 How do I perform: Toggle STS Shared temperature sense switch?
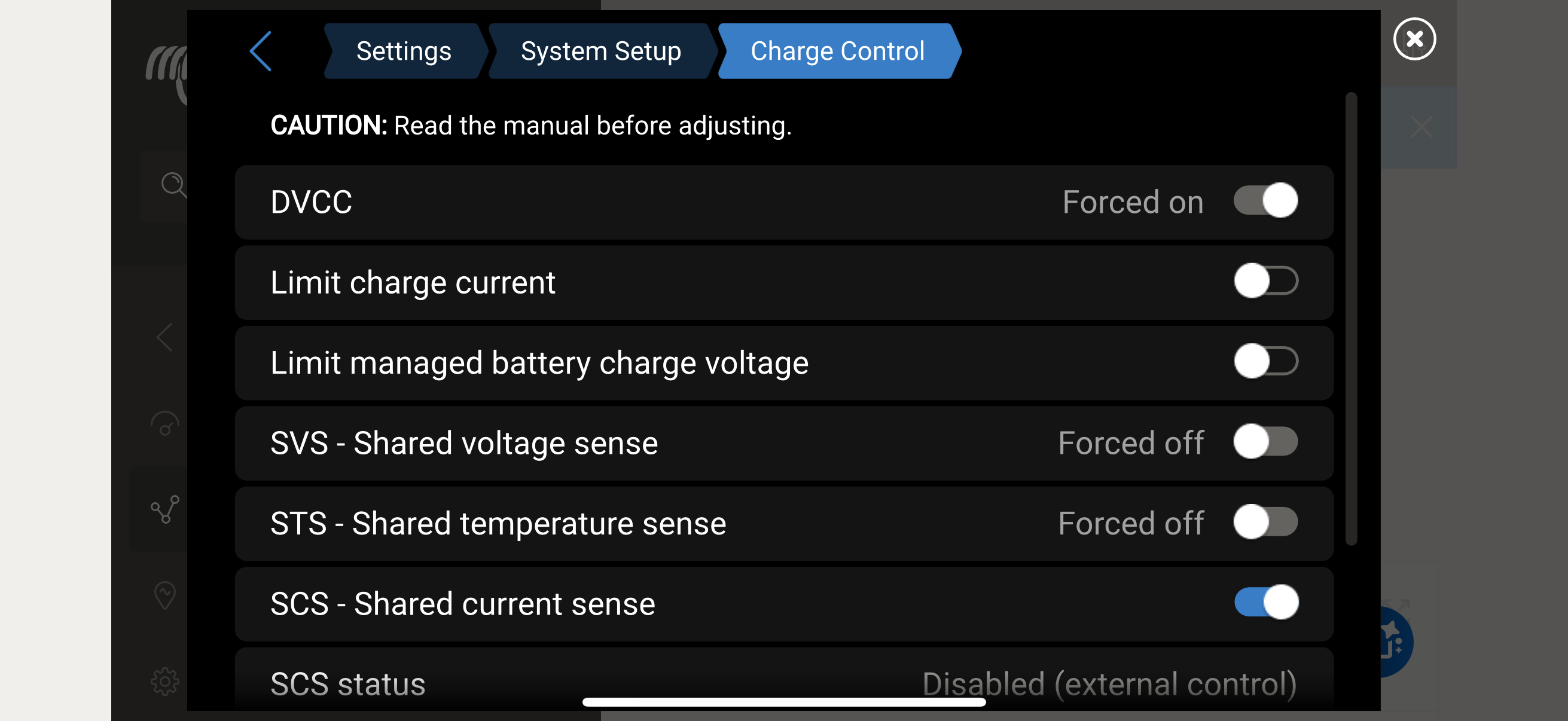pos(1265,522)
